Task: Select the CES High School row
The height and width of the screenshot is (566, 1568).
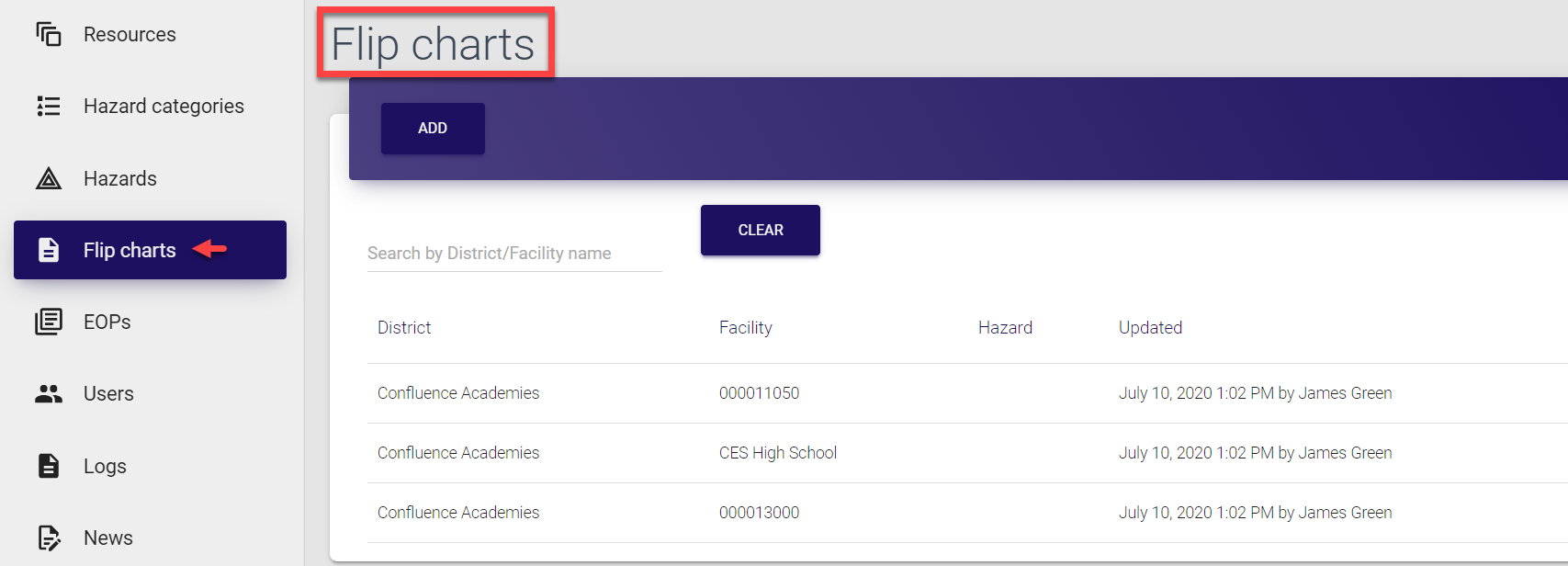Action: point(777,453)
